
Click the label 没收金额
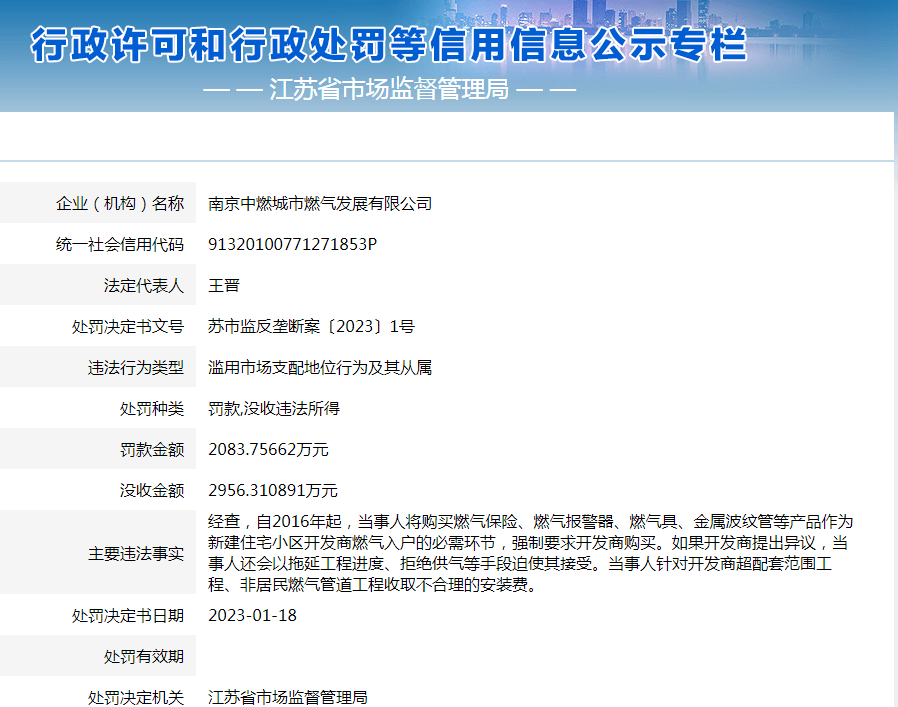[x=152, y=491]
